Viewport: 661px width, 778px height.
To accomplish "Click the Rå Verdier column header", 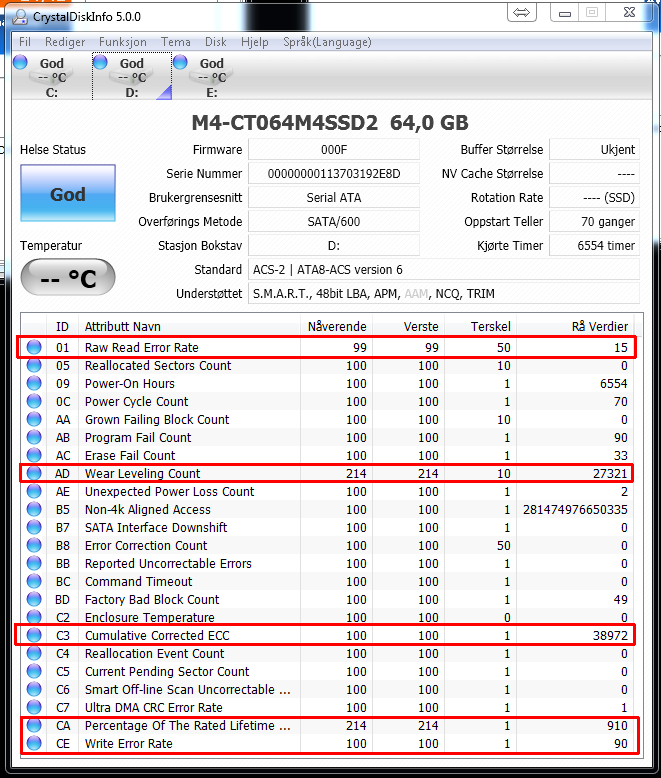I will [576, 326].
